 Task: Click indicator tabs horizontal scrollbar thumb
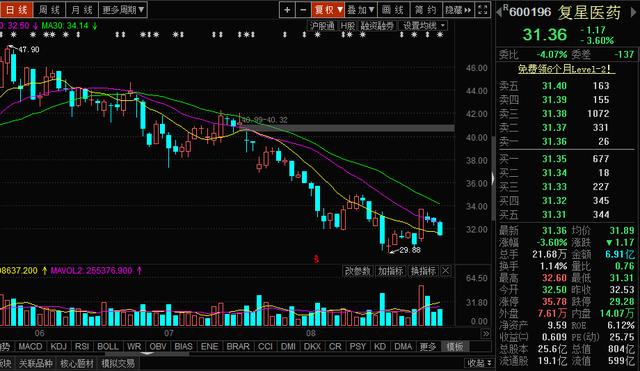click(x=147, y=354)
